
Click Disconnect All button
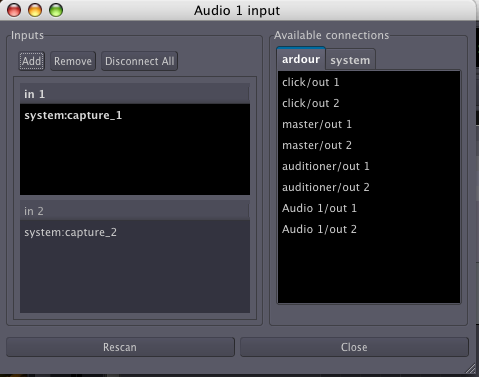tap(139, 61)
